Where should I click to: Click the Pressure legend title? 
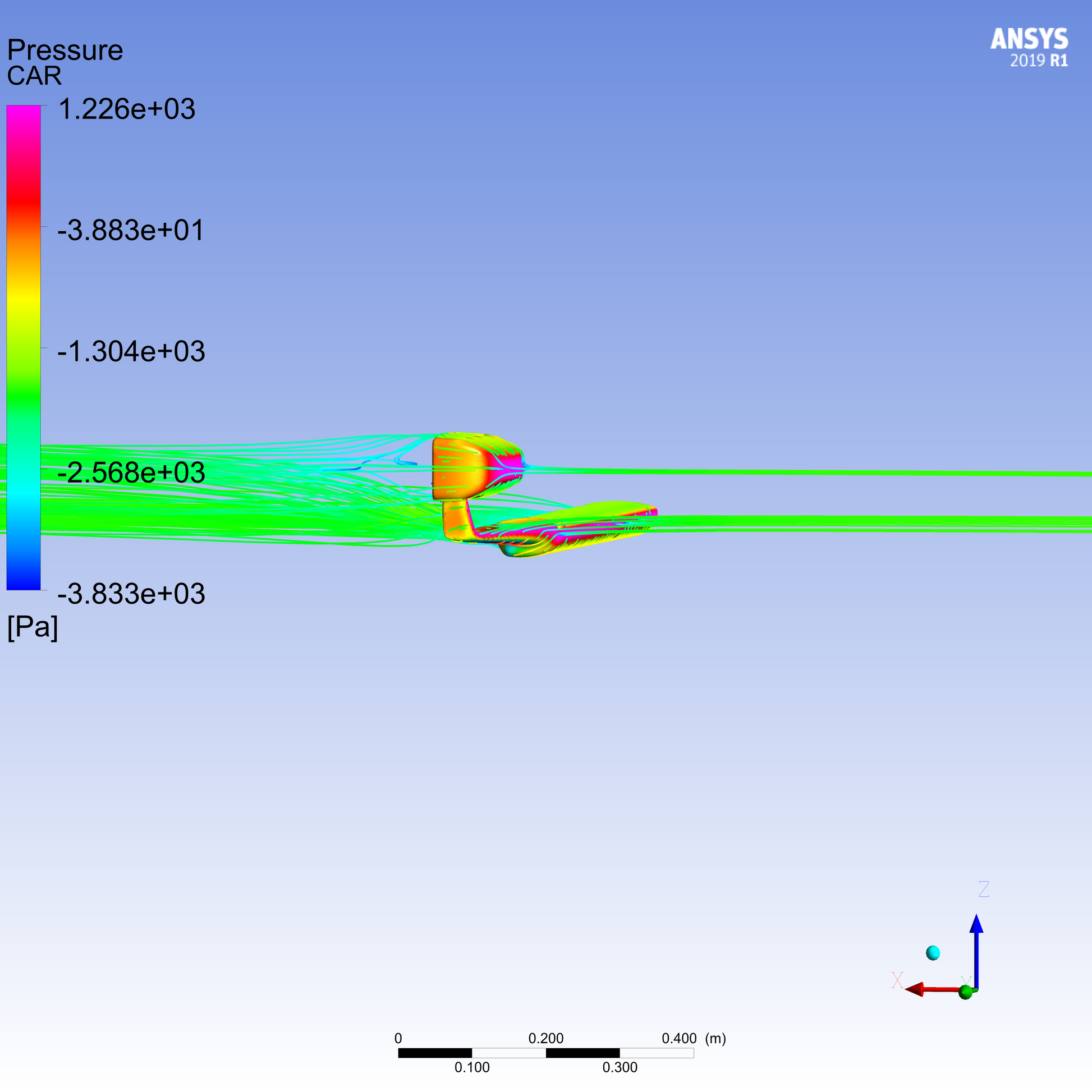point(65,51)
